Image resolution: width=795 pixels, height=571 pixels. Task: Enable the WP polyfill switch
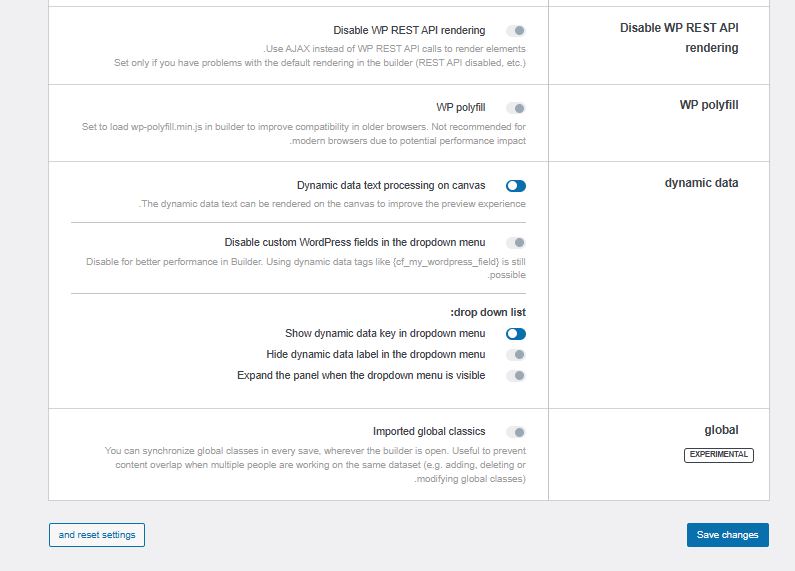click(x=516, y=108)
